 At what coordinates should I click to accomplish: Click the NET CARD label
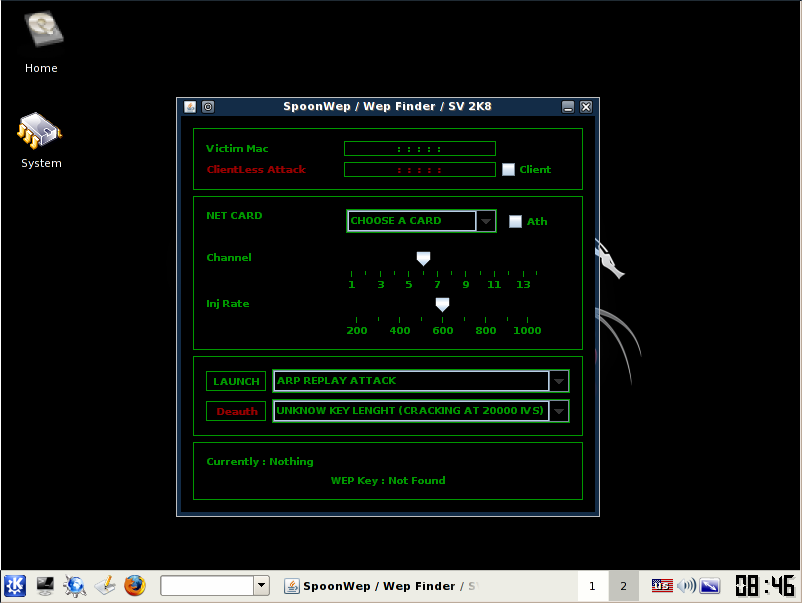click(x=234, y=215)
